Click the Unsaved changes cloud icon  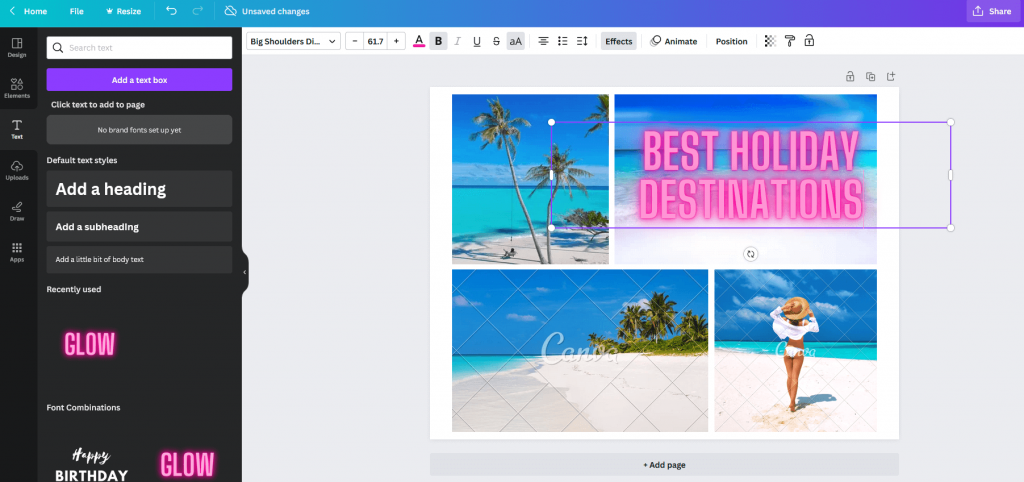tap(230, 11)
